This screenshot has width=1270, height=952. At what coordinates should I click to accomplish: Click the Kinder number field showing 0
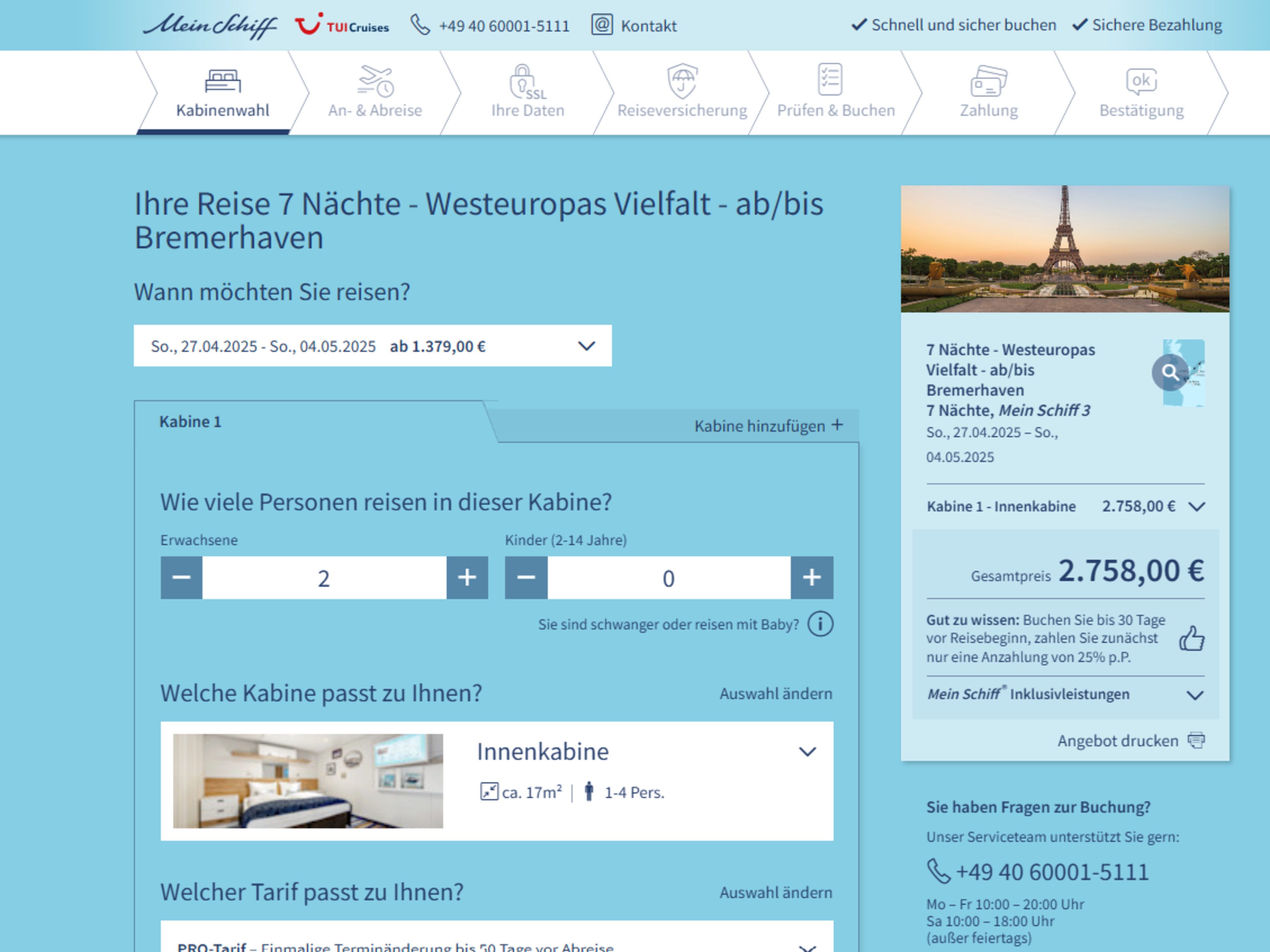coord(669,577)
